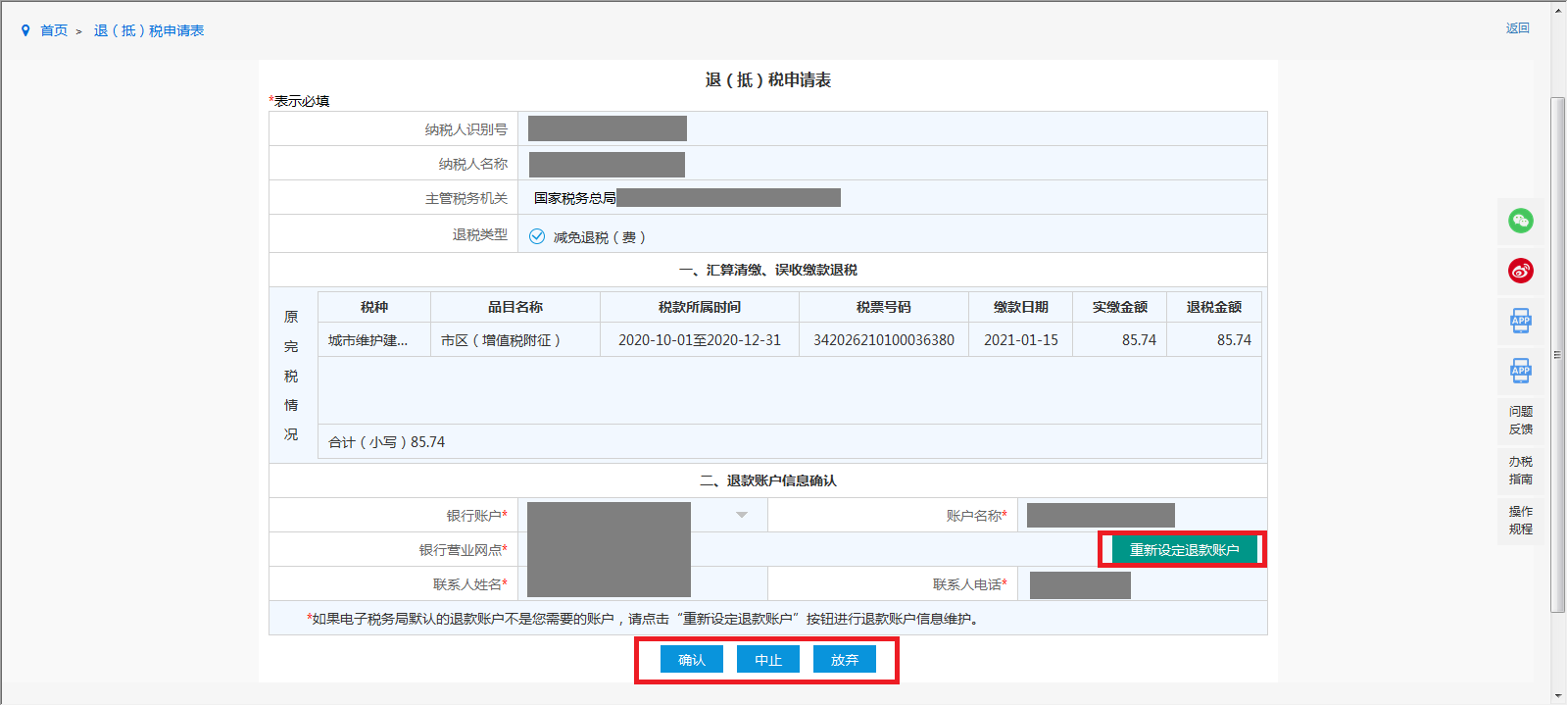
Task: Open 退（抵）税申请表 breadcrumb link
Action: [149, 31]
